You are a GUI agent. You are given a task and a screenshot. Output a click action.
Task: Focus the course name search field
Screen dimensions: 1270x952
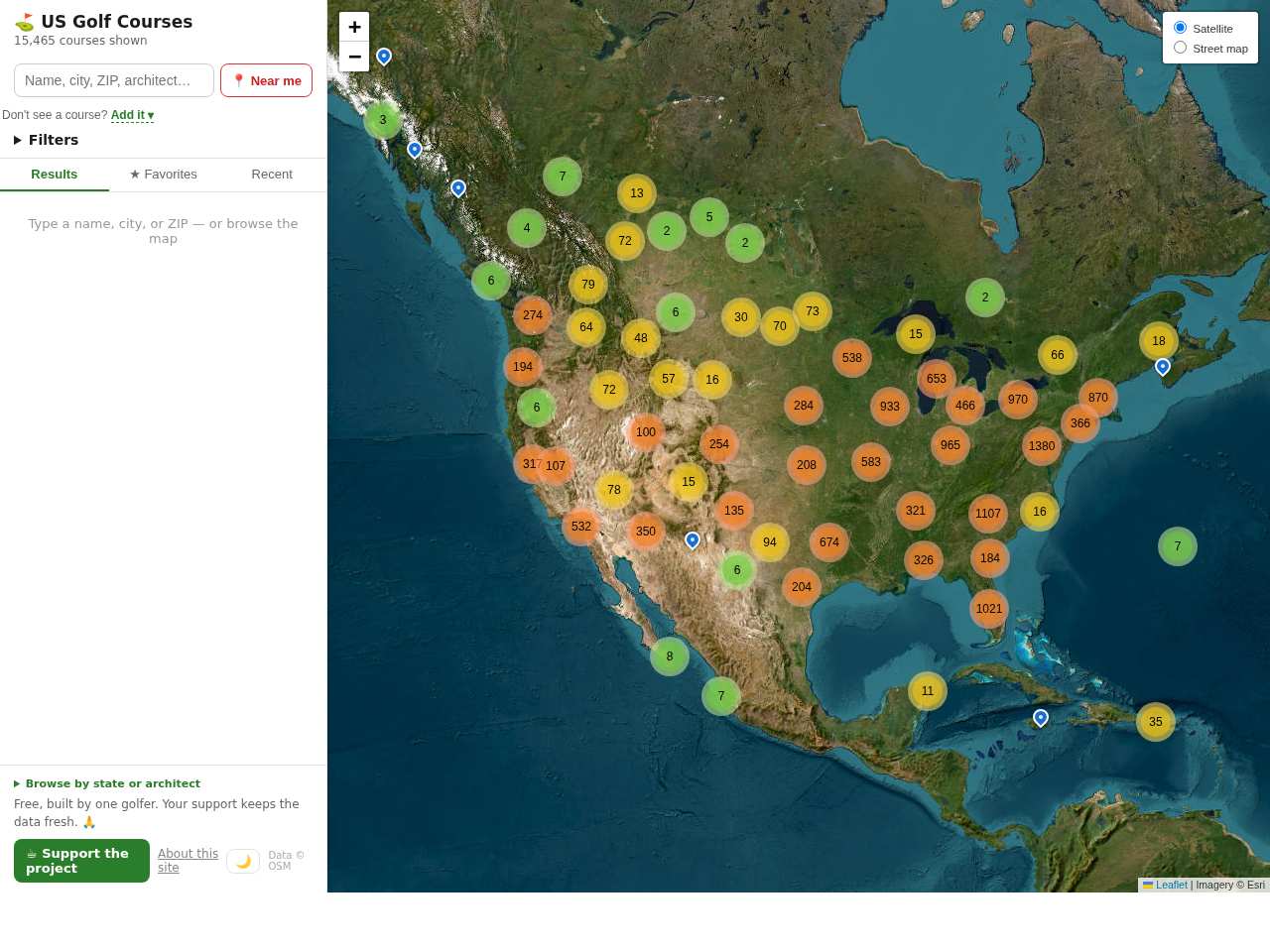point(114,80)
